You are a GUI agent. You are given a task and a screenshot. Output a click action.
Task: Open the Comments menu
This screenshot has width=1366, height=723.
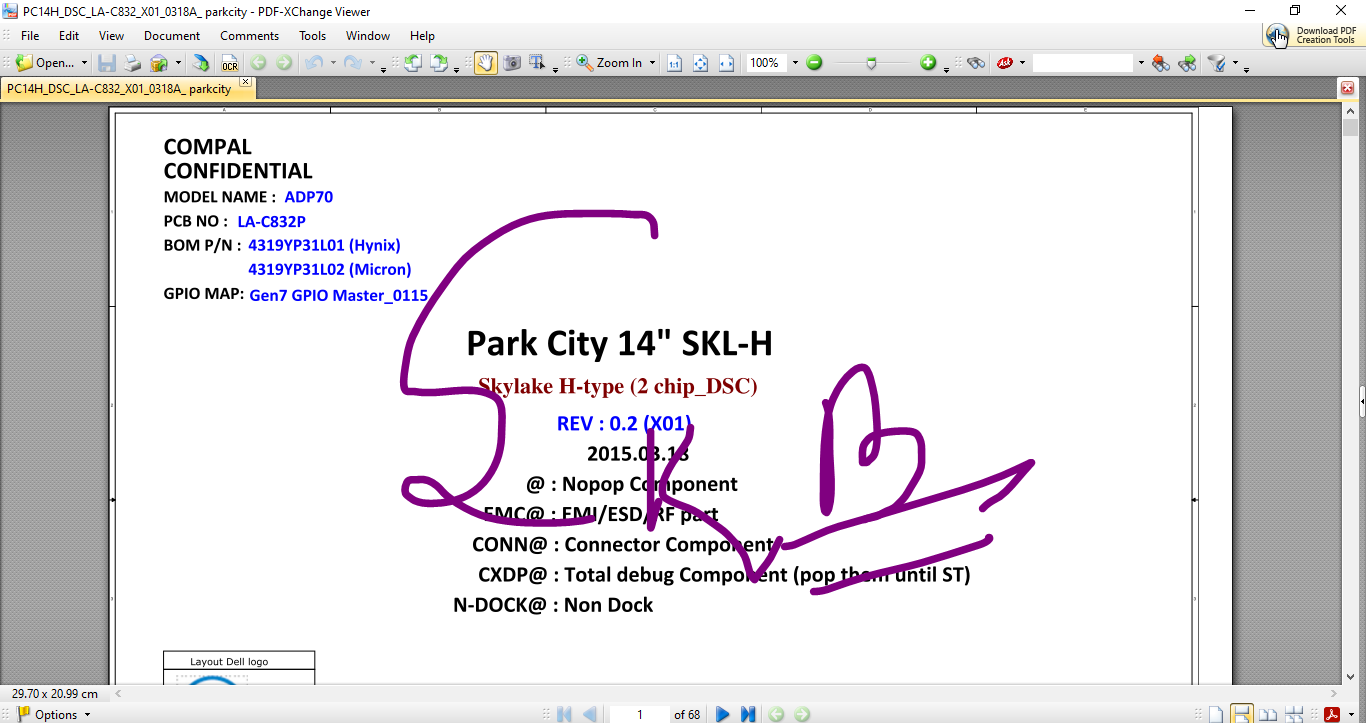[250, 36]
